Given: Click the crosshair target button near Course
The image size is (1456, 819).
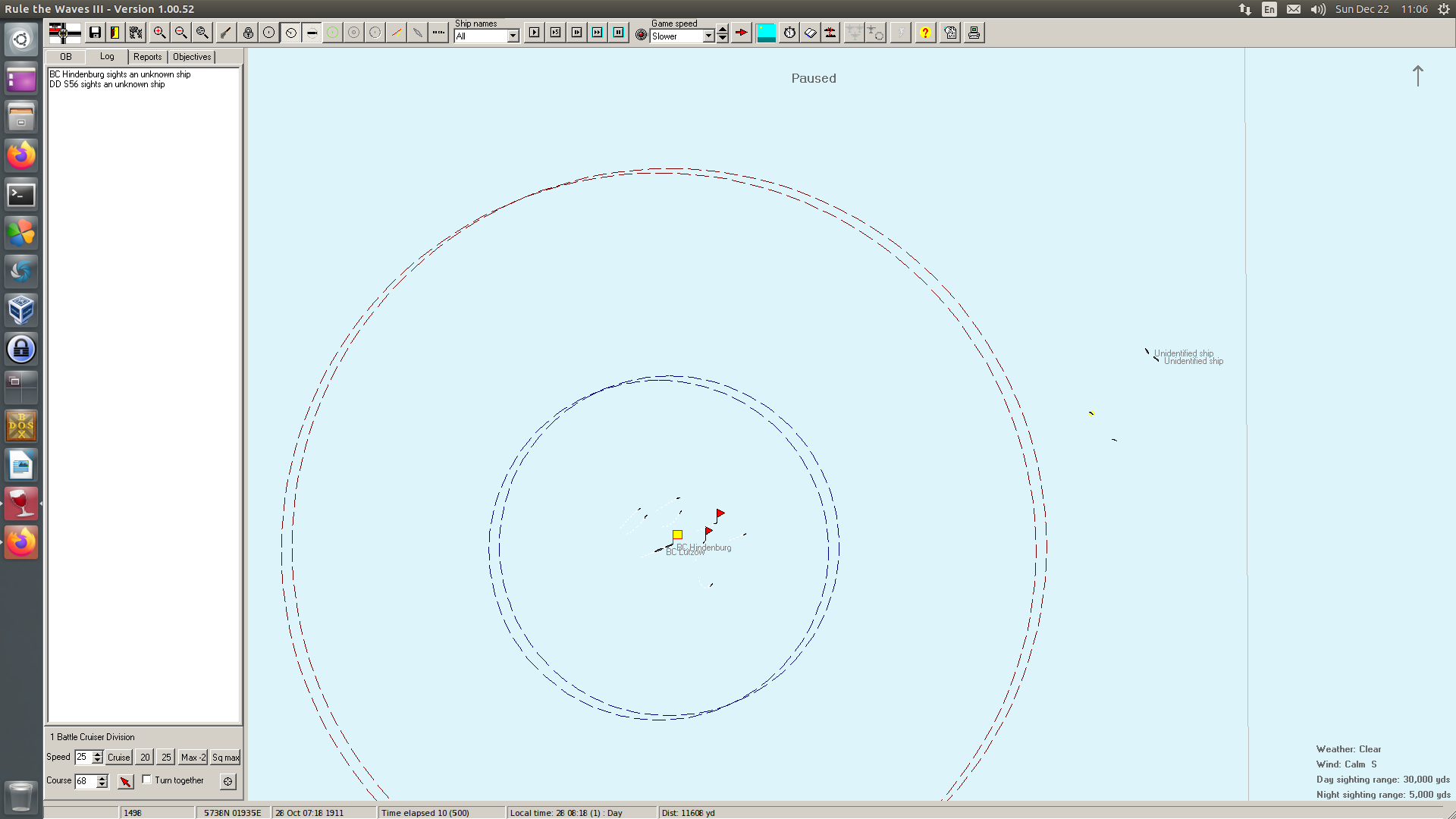Looking at the screenshot, I should 228,781.
